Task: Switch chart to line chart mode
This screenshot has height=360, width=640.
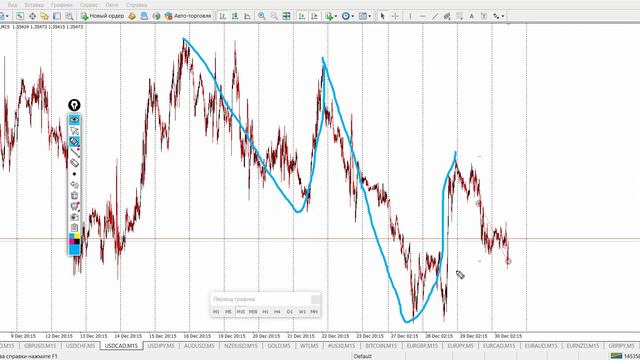Action: 247,16
